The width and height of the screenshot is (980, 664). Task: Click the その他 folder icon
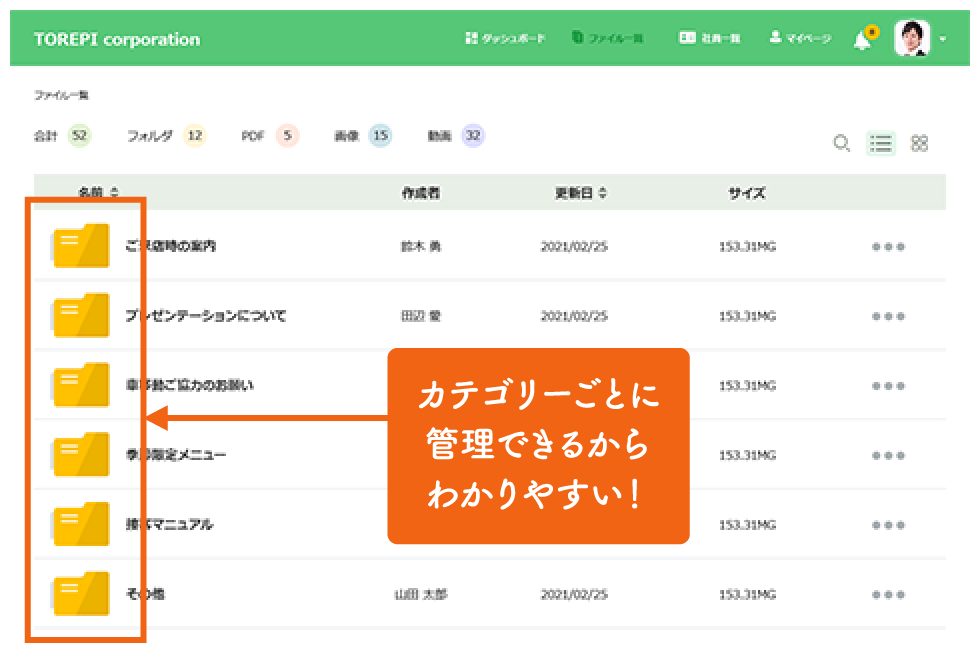coord(81,593)
